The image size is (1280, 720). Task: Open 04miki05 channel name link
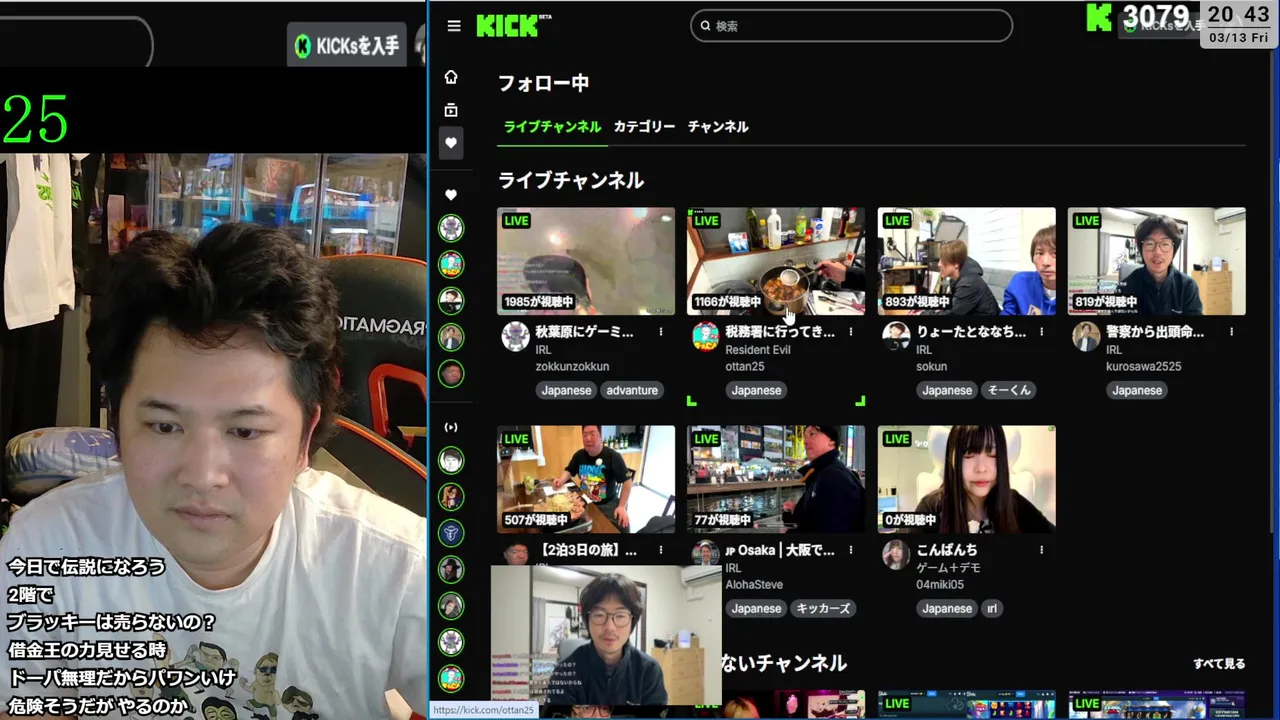point(940,584)
